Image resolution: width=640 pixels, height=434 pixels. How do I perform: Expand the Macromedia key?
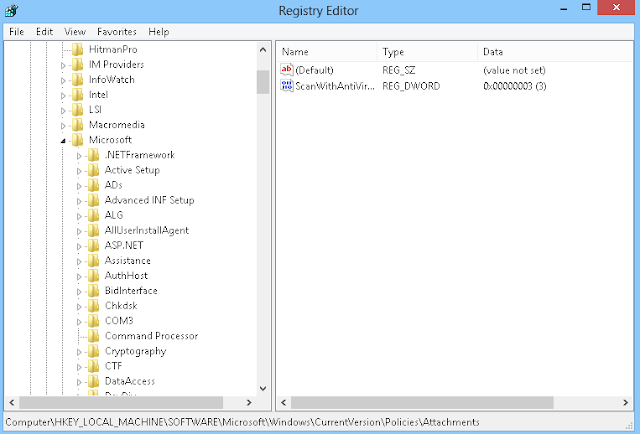pyautogui.click(x=63, y=126)
